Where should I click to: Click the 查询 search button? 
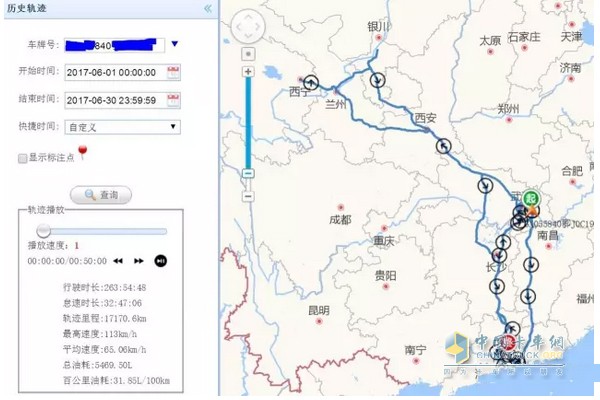pyautogui.click(x=101, y=195)
